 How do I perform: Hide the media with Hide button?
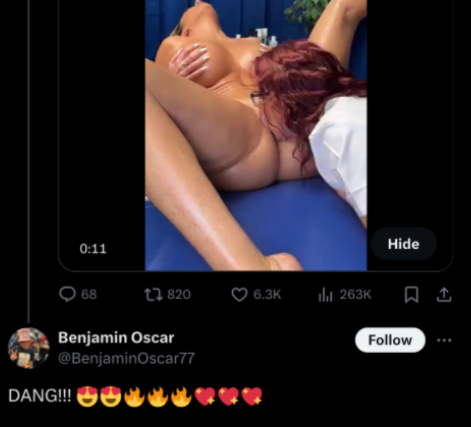coord(403,244)
